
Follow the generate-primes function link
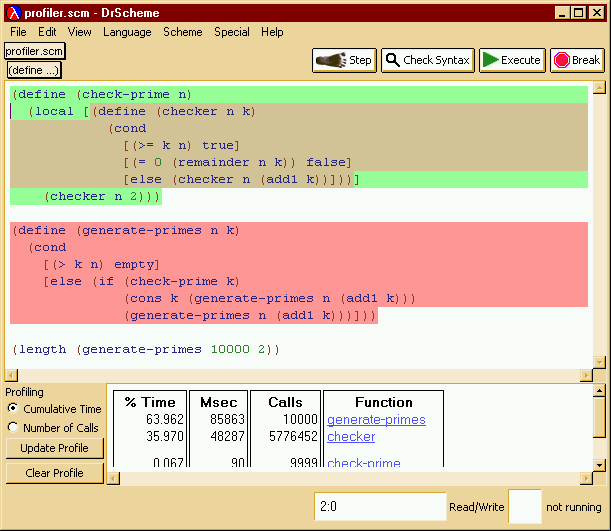pyautogui.click(x=376, y=420)
